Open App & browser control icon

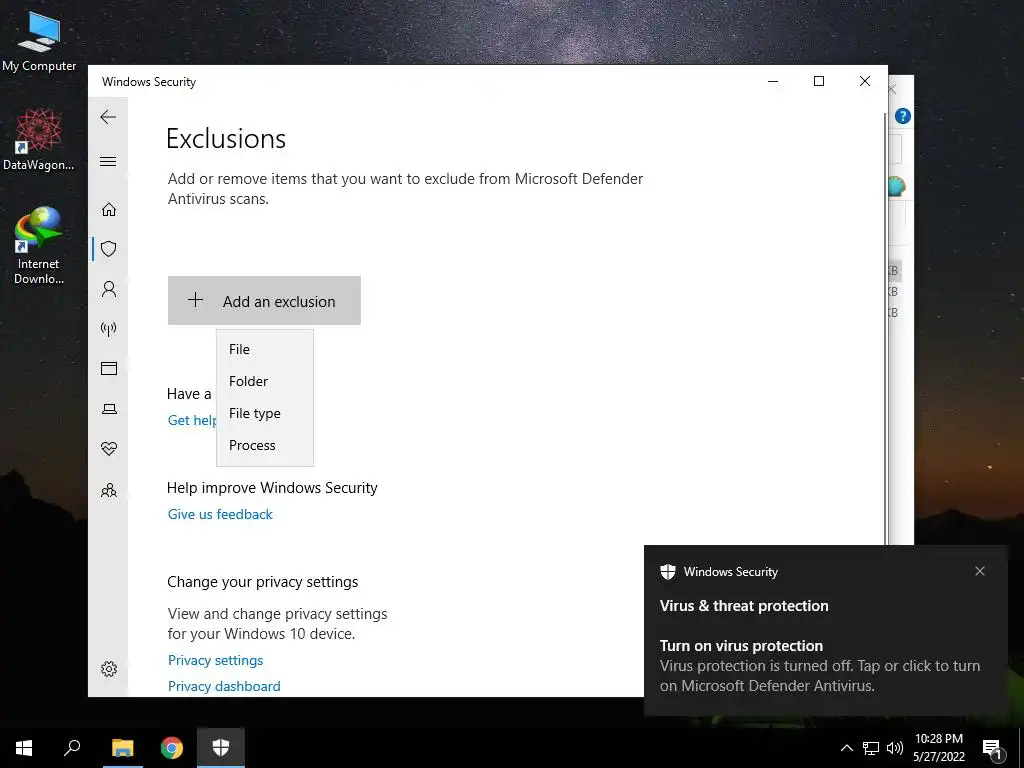[x=108, y=368]
